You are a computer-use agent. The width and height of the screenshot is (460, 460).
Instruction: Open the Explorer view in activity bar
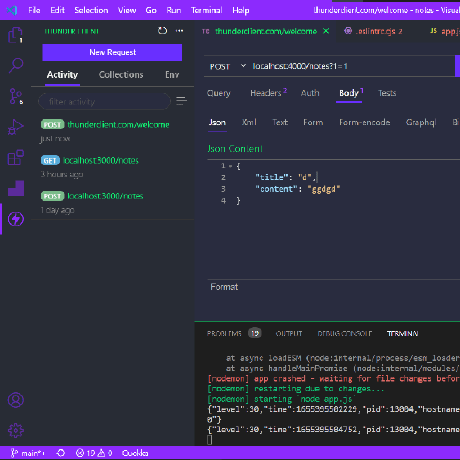[x=15, y=35]
